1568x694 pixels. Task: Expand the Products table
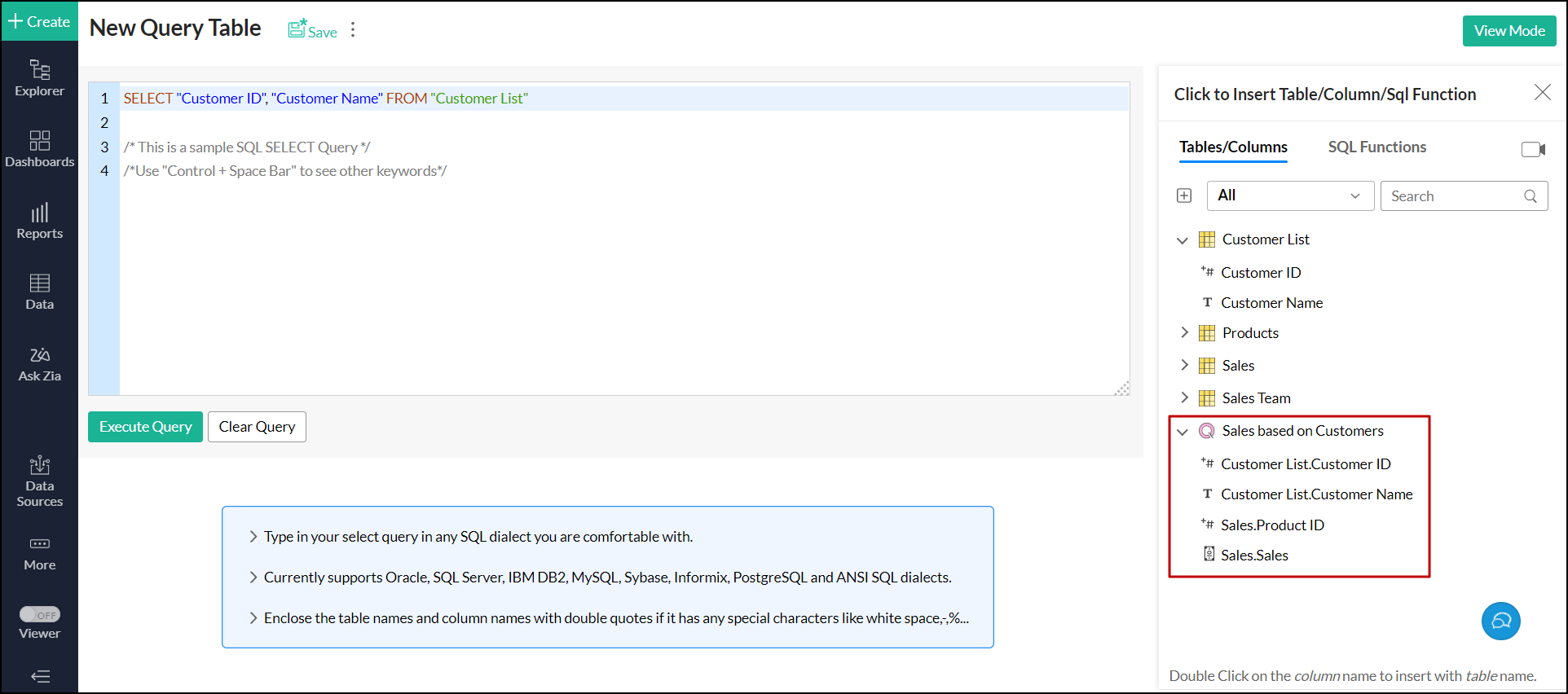pyautogui.click(x=1184, y=332)
